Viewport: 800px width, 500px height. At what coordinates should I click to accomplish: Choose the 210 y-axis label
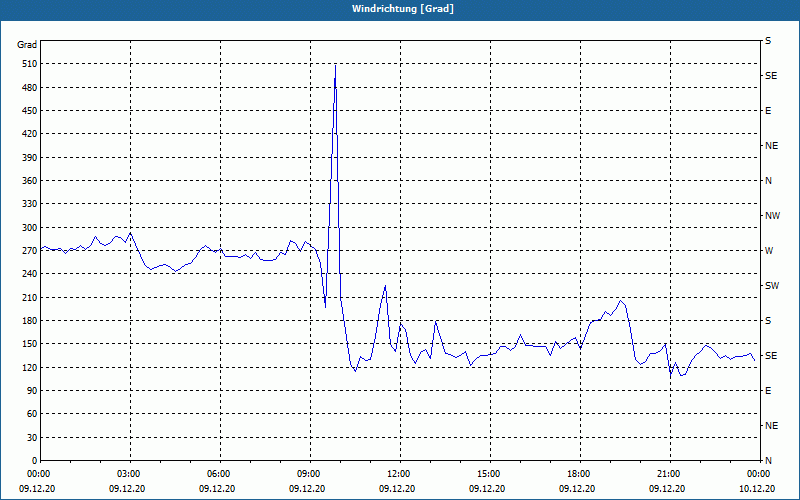coord(30,297)
